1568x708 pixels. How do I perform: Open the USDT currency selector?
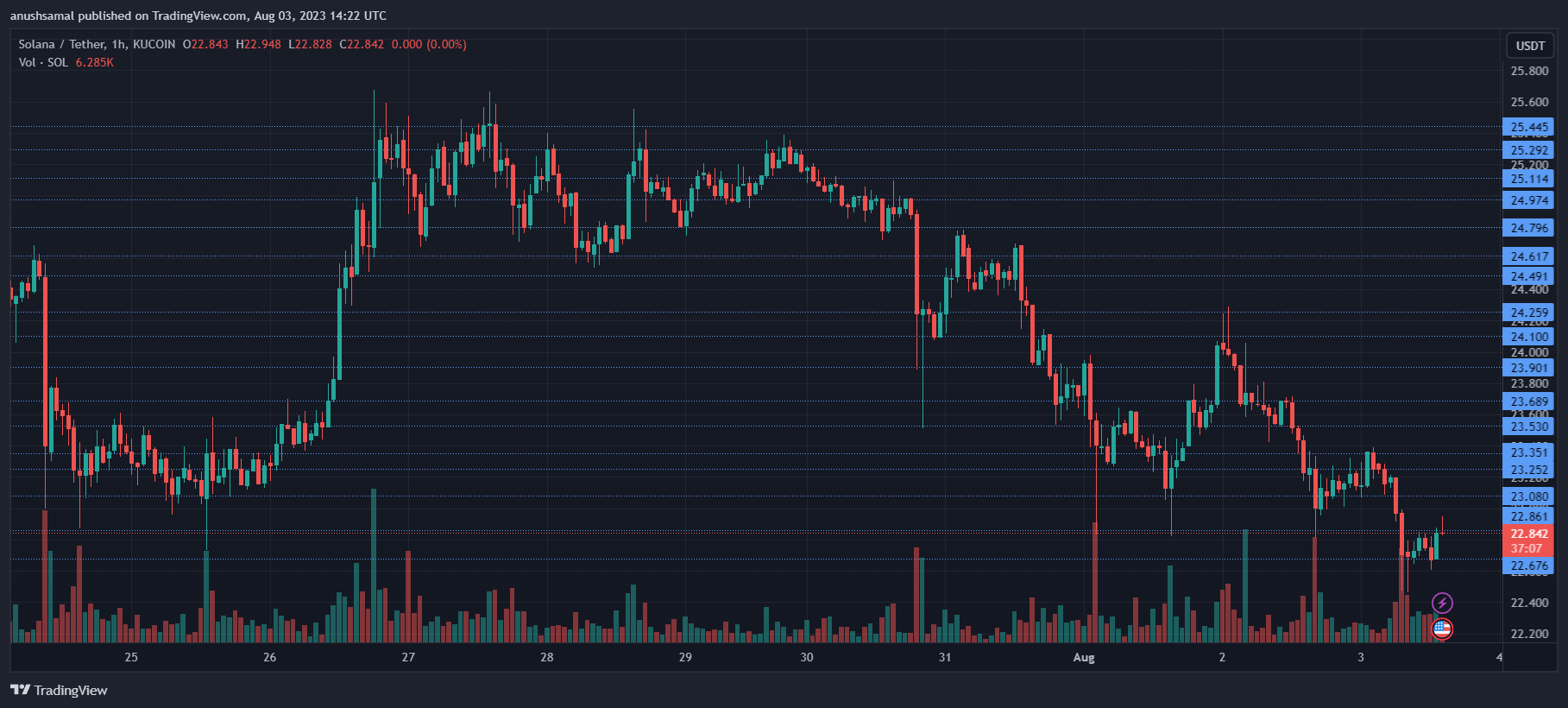click(1530, 46)
